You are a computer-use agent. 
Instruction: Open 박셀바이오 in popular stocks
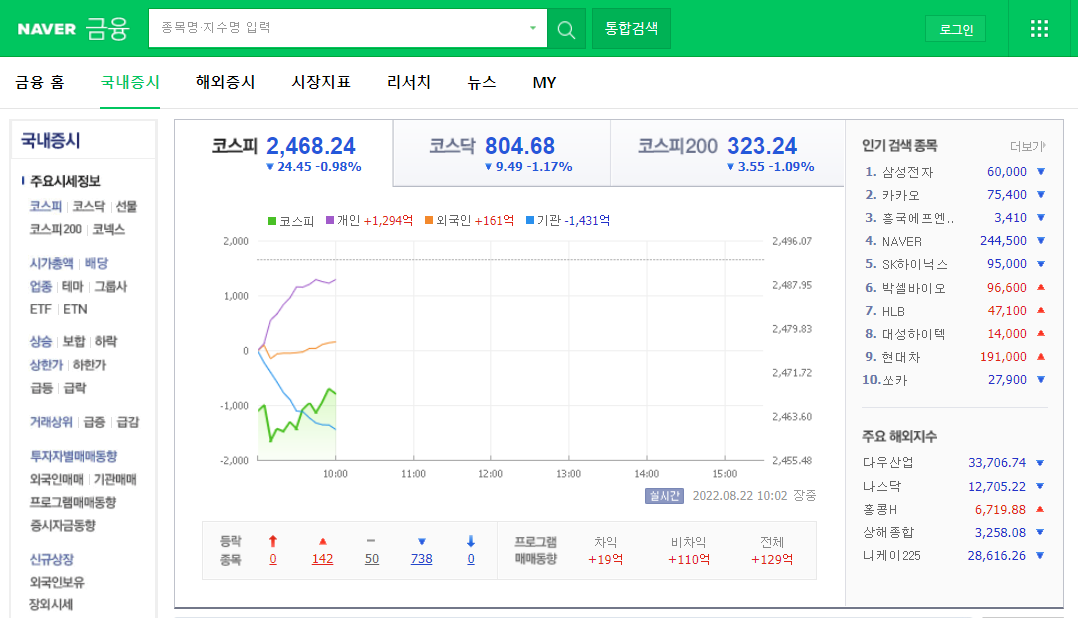click(x=914, y=288)
